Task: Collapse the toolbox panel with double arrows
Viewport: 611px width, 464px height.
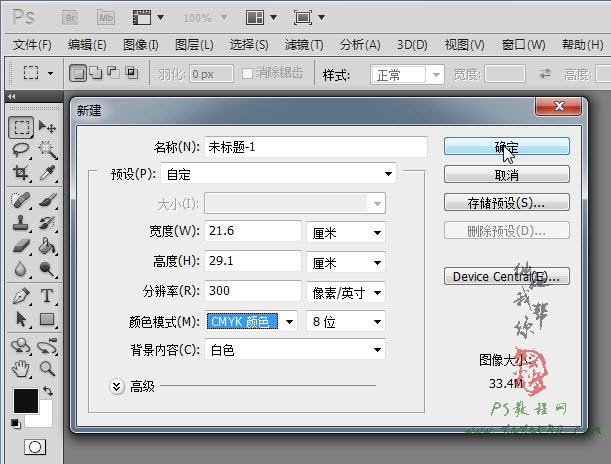Action: pos(12,97)
